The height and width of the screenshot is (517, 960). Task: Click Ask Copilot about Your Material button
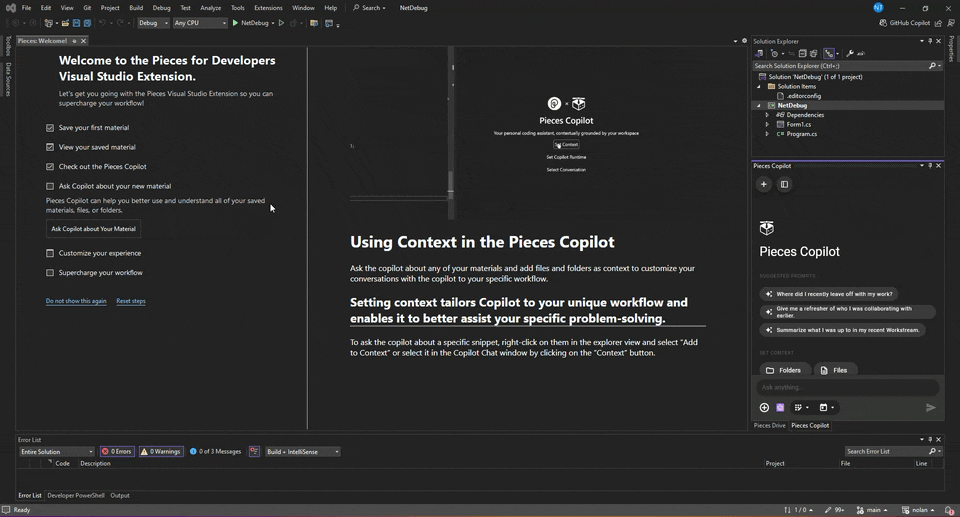[x=94, y=228]
